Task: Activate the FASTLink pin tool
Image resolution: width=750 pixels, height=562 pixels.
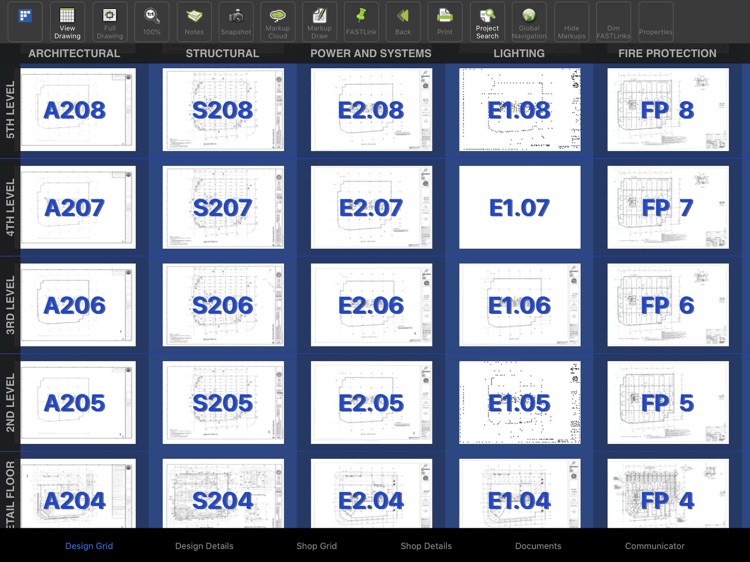Action: (361, 21)
